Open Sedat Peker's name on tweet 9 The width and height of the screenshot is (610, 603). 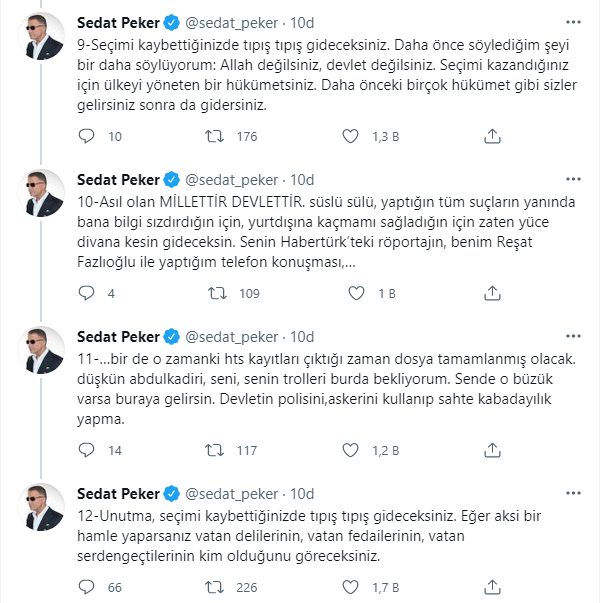pos(118,22)
